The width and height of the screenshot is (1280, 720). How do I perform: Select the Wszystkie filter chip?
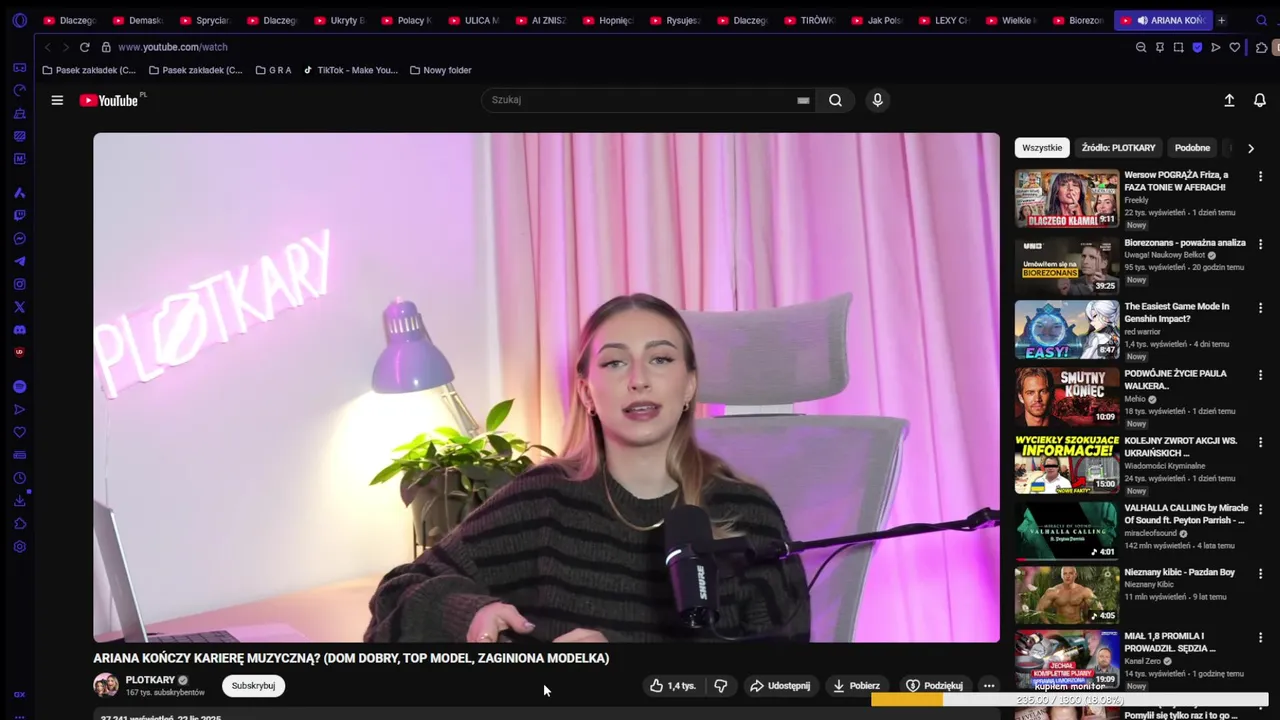pyautogui.click(x=1042, y=148)
